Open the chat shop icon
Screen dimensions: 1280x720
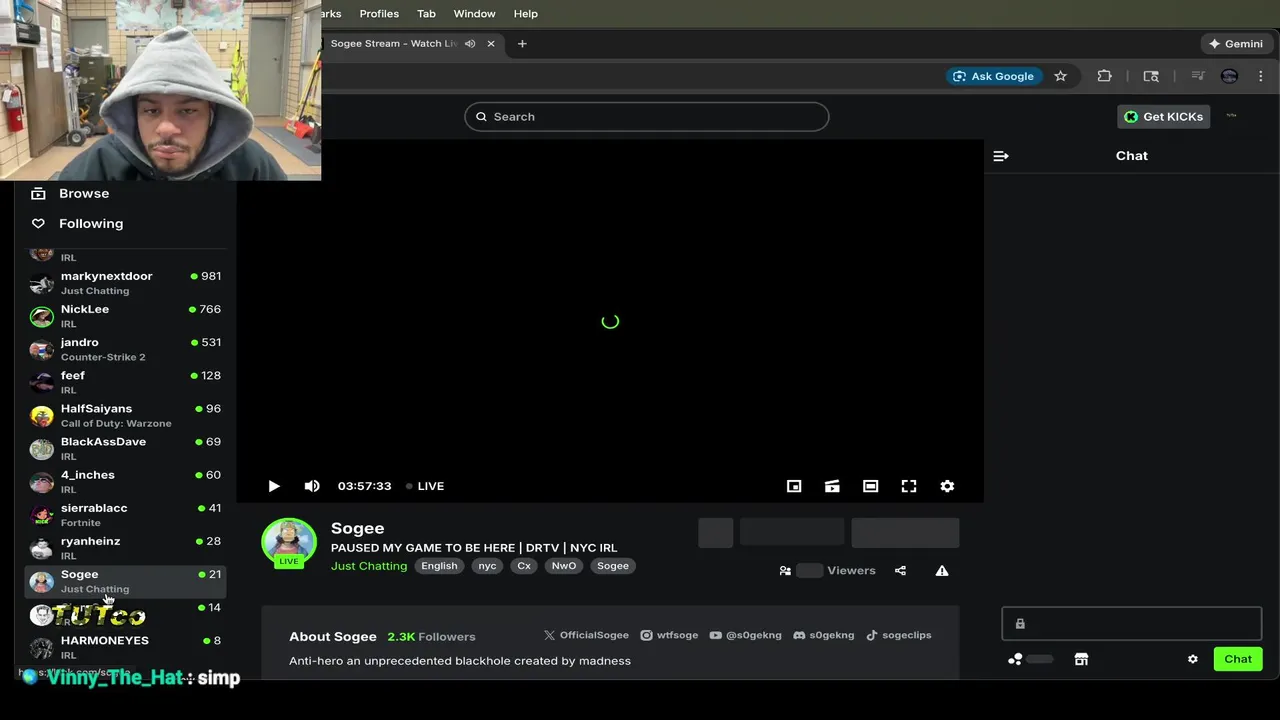(x=1081, y=659)
